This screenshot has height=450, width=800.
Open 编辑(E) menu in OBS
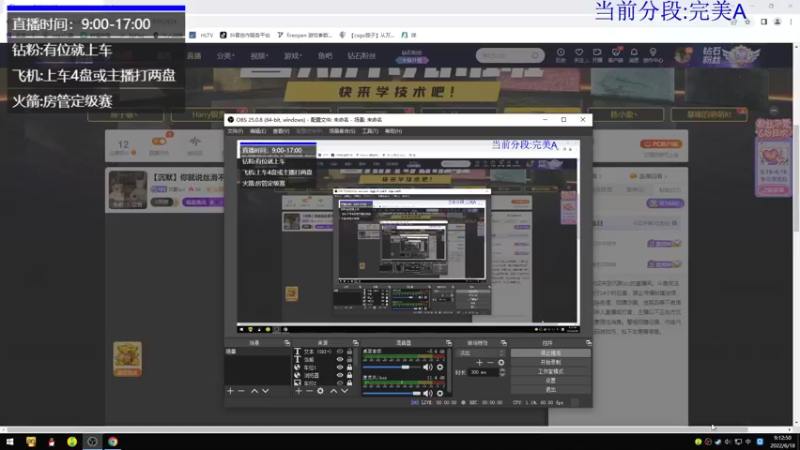tap(258, 131)
